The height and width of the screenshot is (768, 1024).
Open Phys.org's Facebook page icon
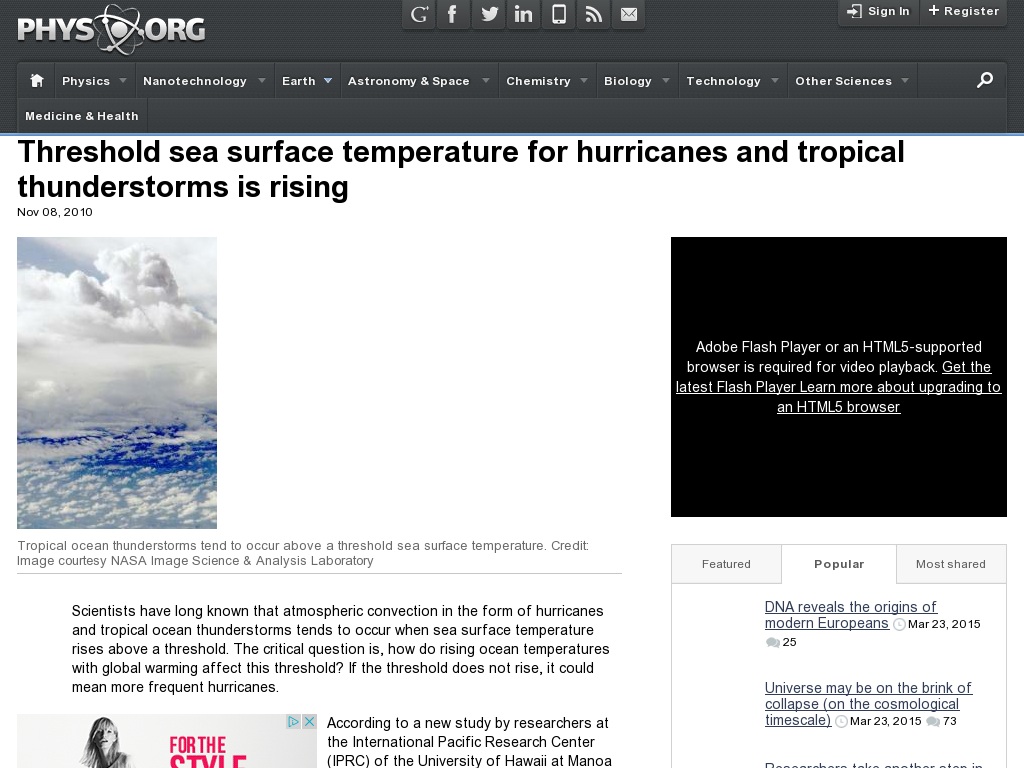453,14
